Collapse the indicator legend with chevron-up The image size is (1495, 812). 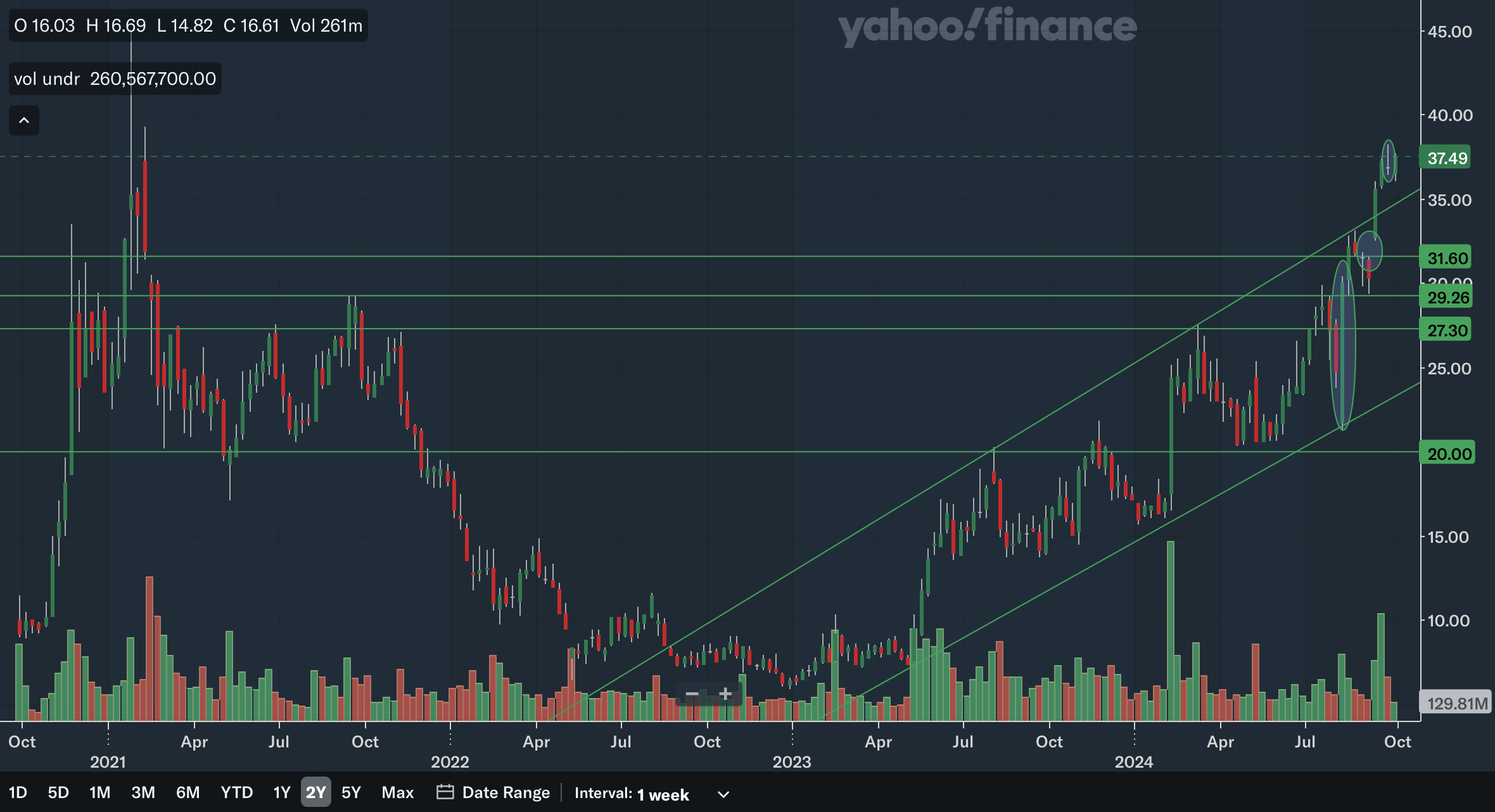[x=24, y=120]
